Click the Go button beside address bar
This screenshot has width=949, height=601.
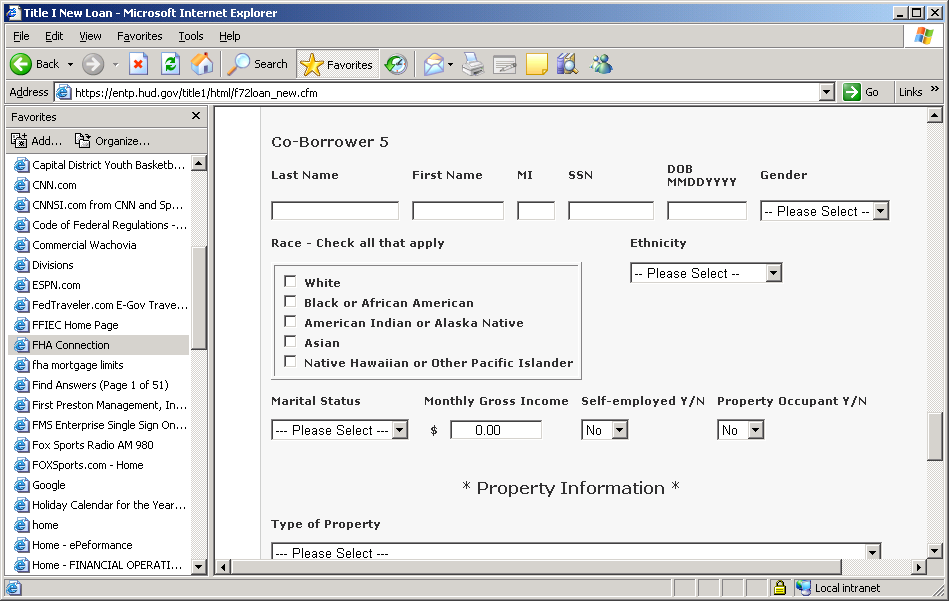click(862, 92)
